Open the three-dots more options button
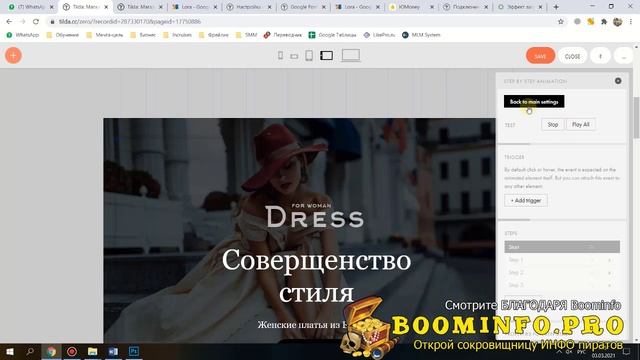 pos(623,56)
